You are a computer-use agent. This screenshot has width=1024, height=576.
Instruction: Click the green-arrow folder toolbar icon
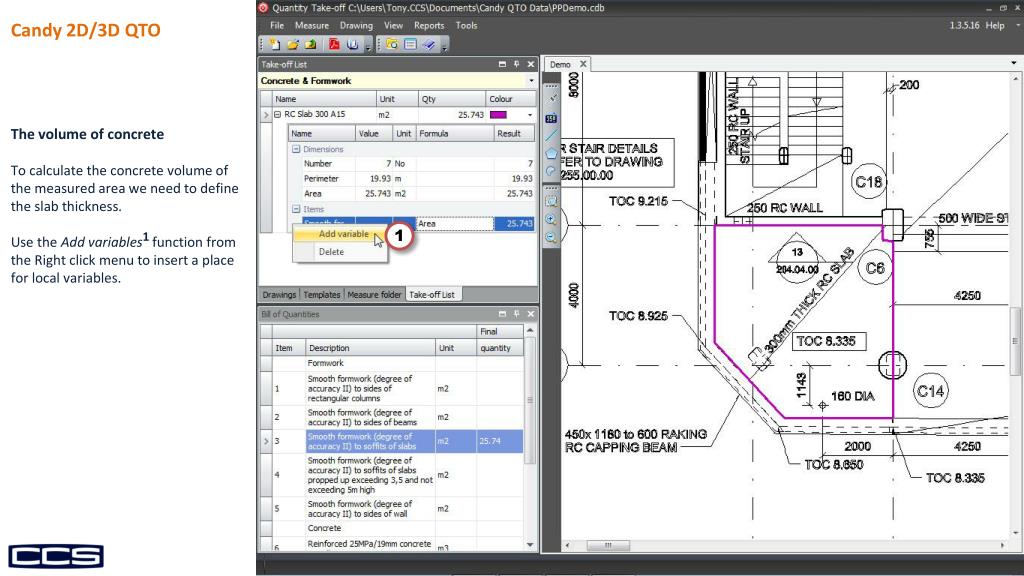(x=310, y=44)
